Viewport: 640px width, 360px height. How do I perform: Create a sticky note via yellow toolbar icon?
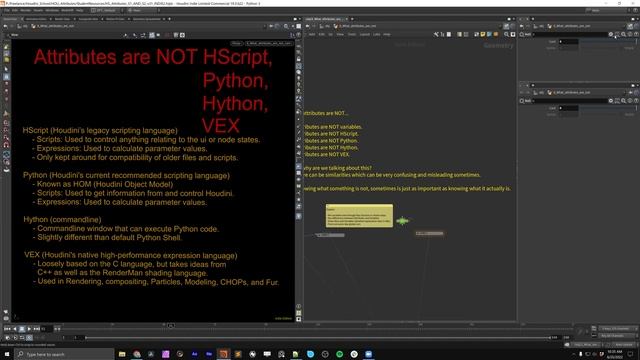point(483,34)
